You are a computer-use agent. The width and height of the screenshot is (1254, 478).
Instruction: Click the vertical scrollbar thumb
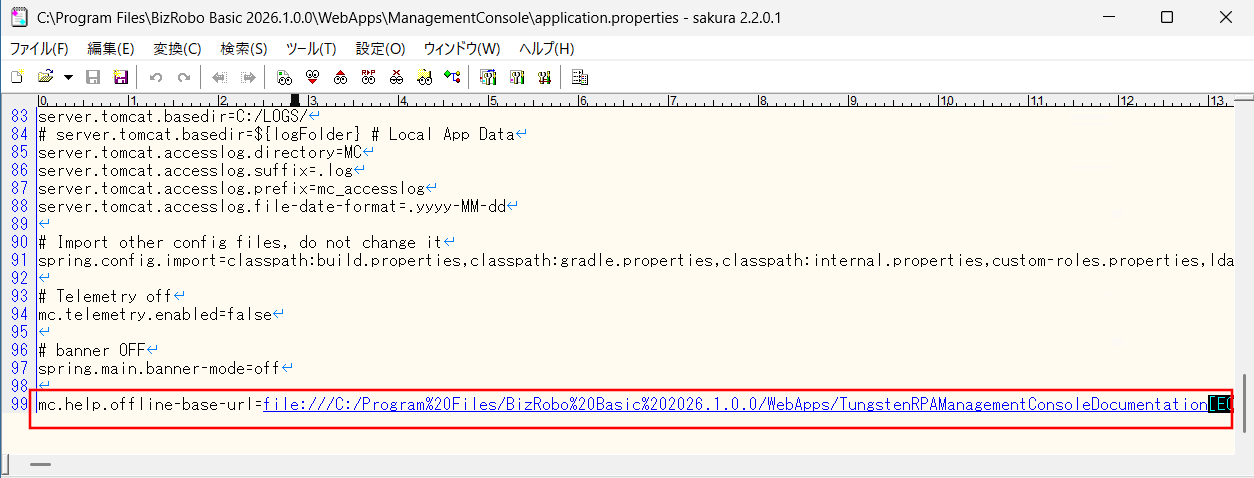(x=1245, y=403)
